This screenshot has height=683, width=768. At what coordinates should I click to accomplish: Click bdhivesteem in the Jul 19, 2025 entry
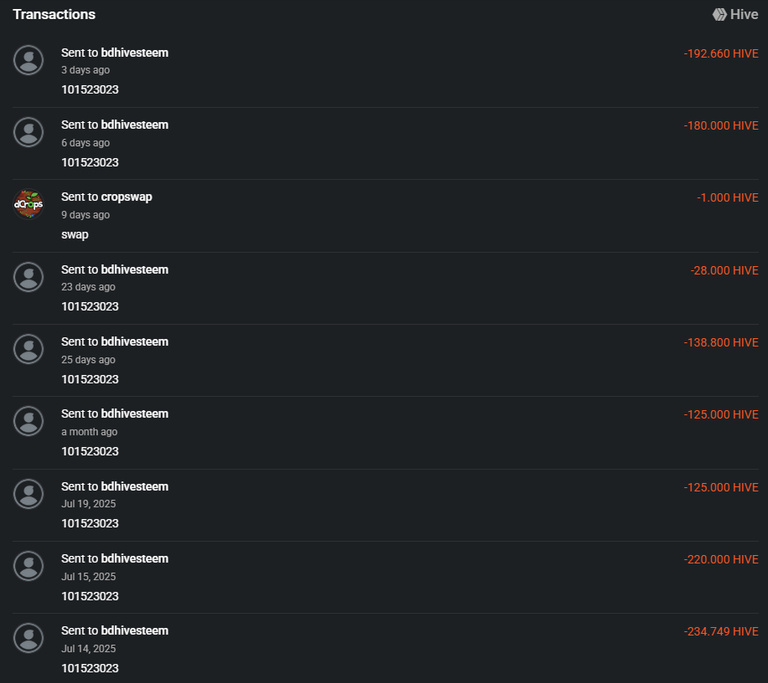(134, 487)
